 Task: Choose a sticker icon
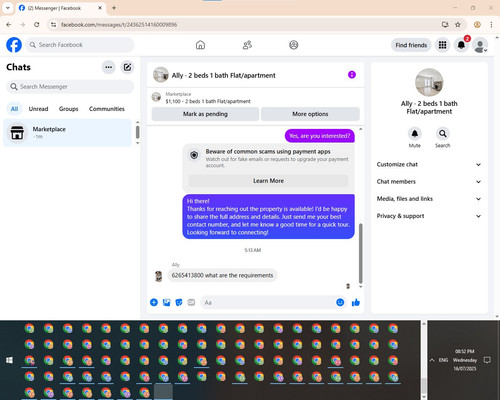[x=179, y=302]
